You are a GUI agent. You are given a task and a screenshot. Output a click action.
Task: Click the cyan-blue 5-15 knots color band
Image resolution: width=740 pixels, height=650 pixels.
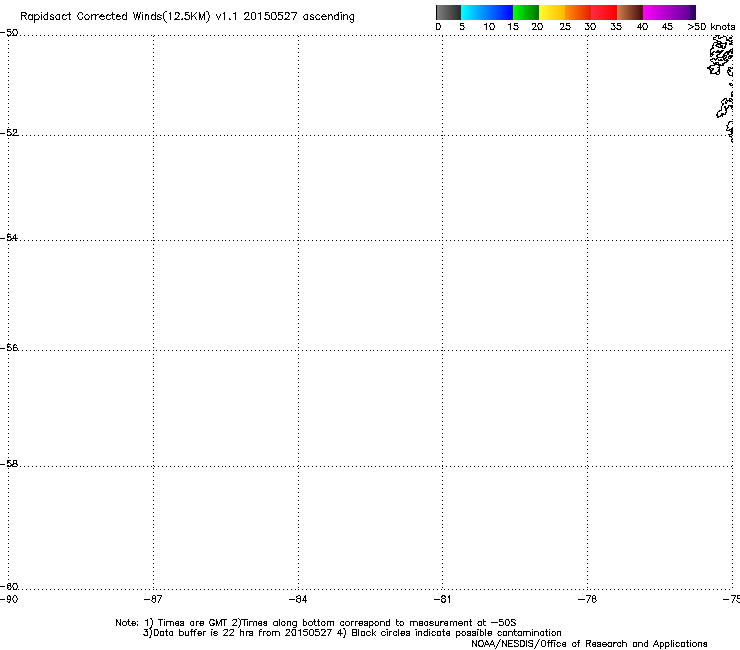coord(487,12)
